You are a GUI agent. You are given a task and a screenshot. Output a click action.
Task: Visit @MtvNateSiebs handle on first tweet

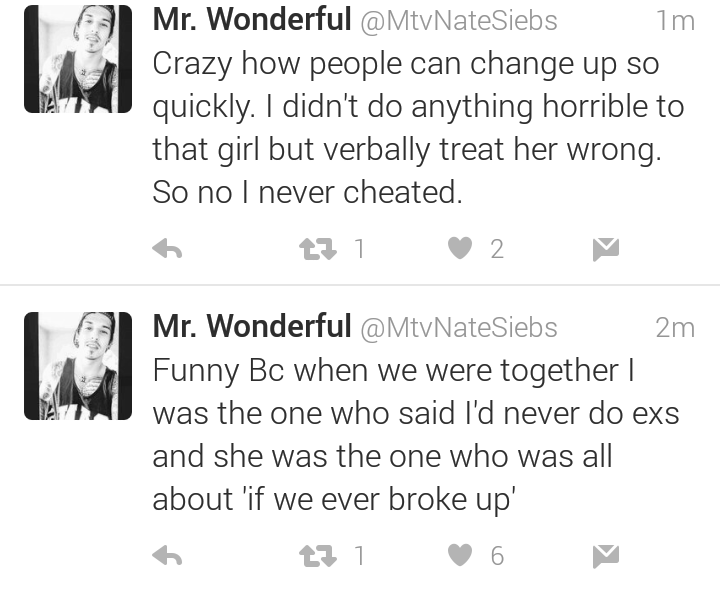pos(459,21)
